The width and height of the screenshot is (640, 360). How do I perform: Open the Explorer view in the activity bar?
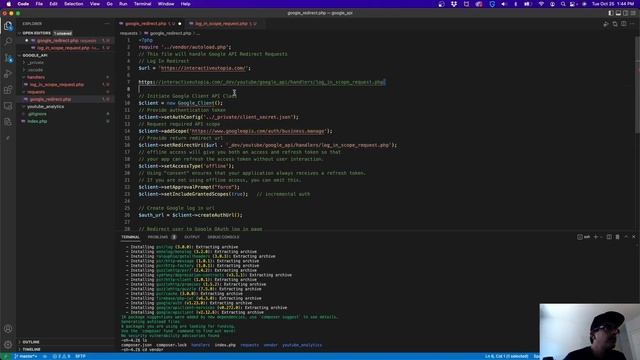point(8,26)
